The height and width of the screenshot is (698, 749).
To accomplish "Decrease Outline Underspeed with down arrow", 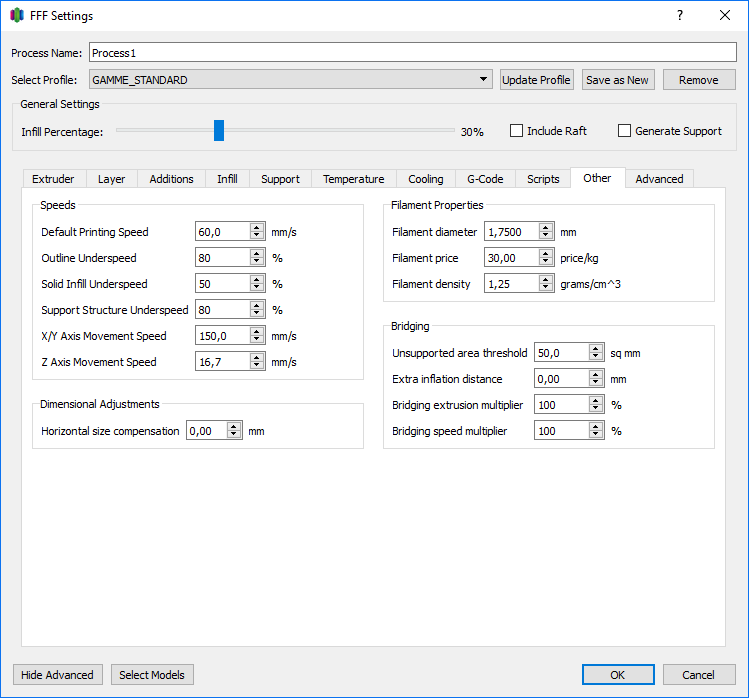I will (257, 262).
